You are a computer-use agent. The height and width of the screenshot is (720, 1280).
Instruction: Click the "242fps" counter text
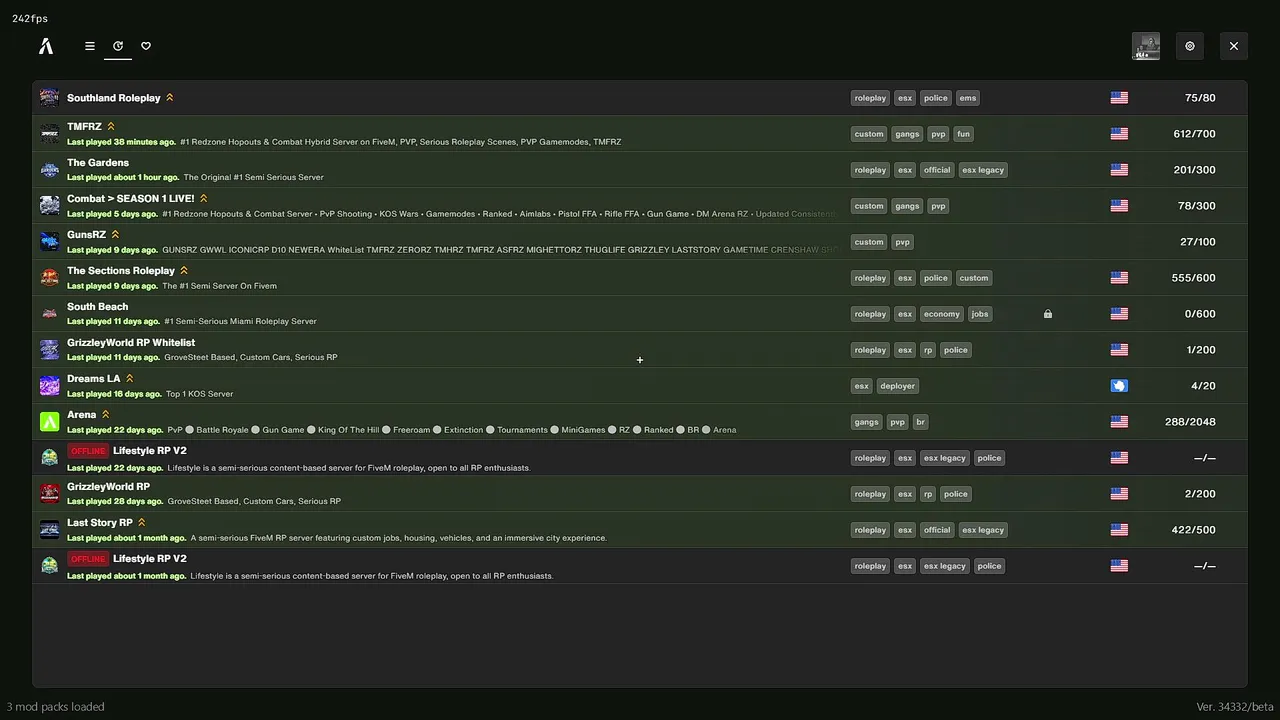[30, 19]
